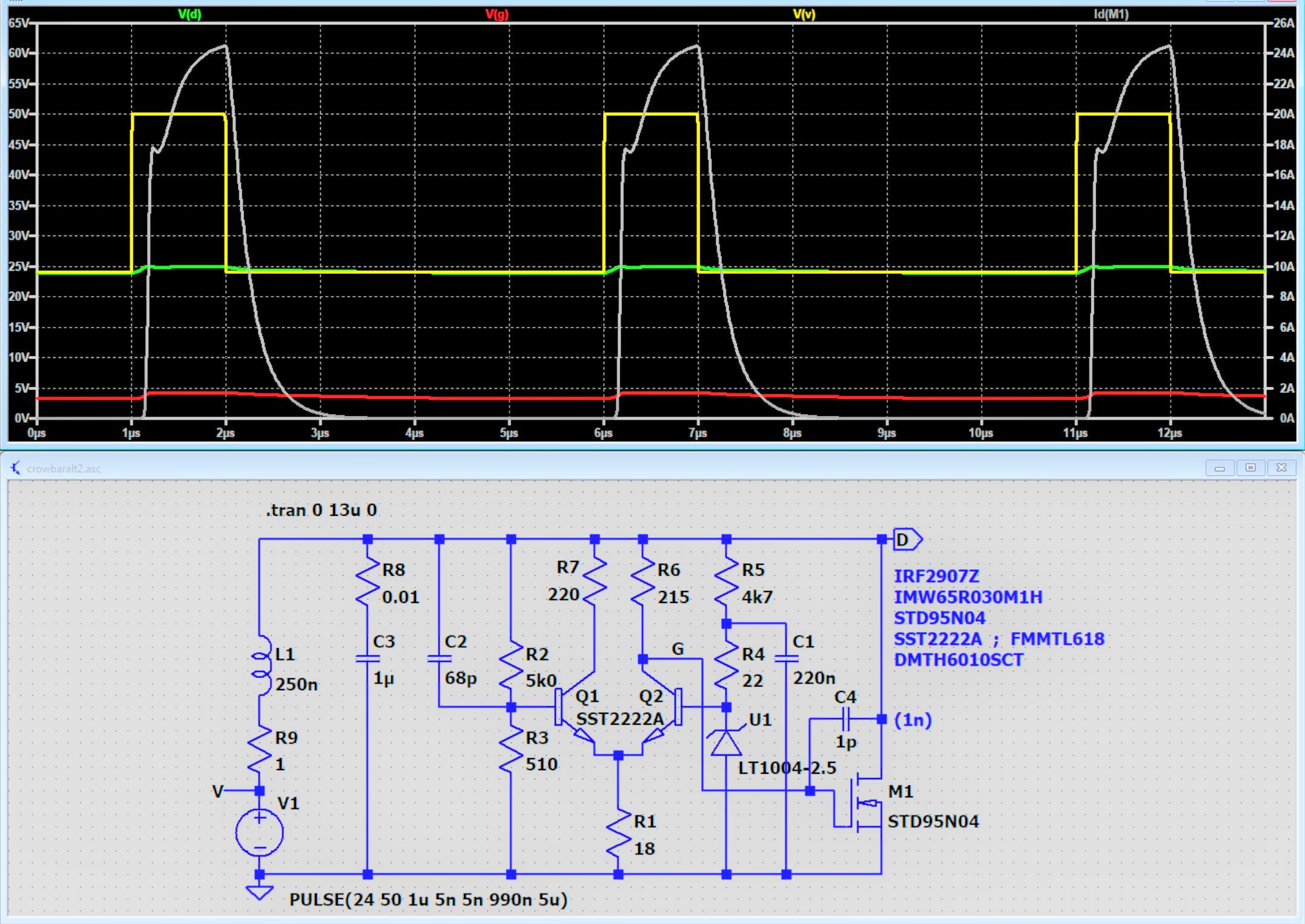The image size is (1305, 924).
Task: Maximize the crowbaralt2.asc schematic window
Action: 1250,467
